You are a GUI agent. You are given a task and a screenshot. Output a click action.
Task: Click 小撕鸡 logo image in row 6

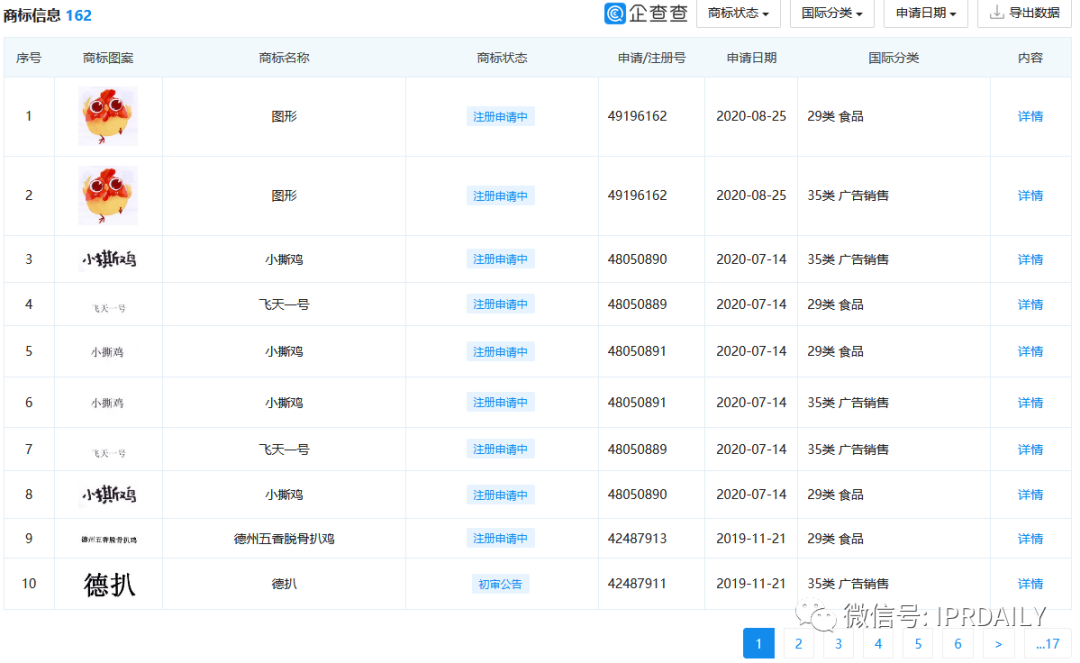pyautogui.click(x=107, y=403)
